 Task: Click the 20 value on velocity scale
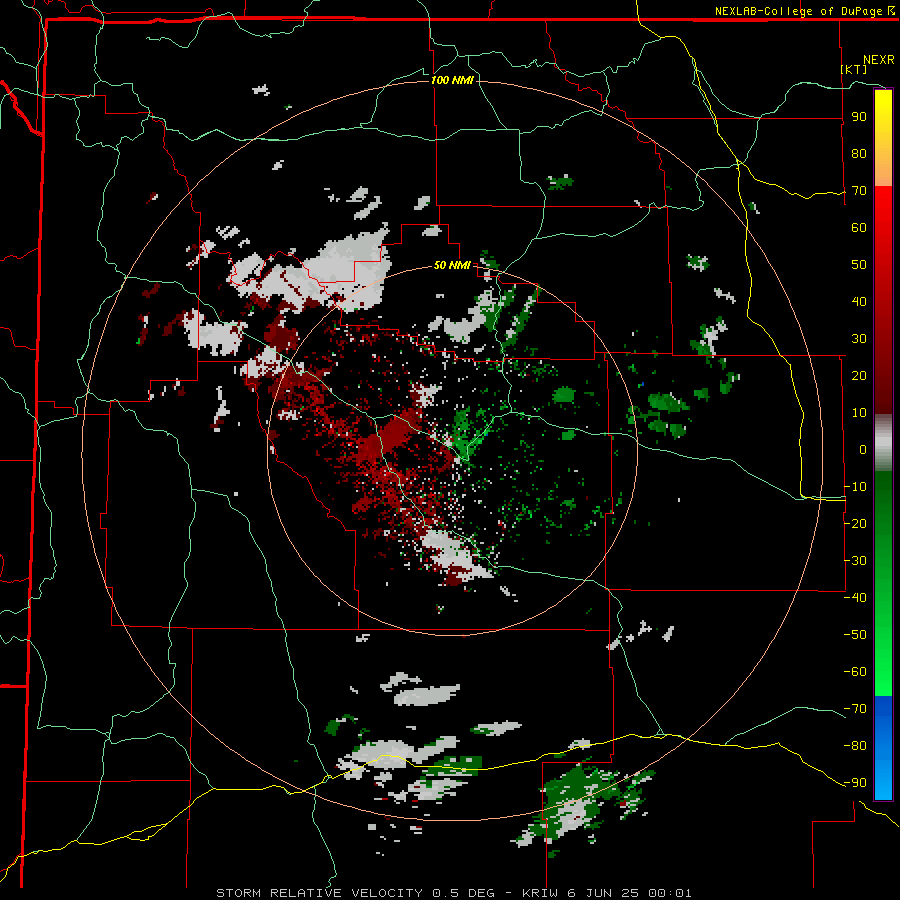point(859,375)
